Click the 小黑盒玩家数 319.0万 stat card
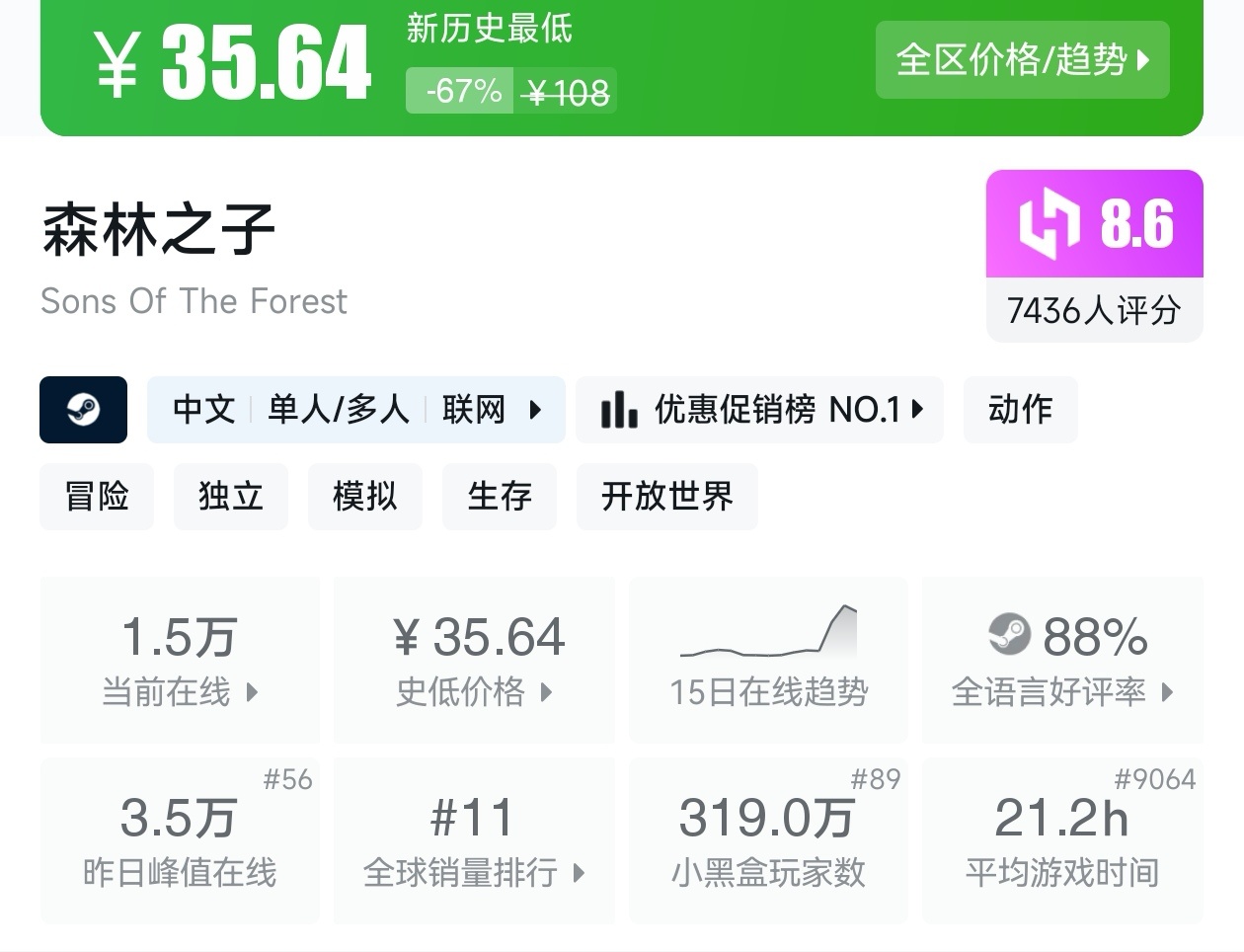Image resolution: width=1244 pixels, height=952 pixels. tap(768, 840)
